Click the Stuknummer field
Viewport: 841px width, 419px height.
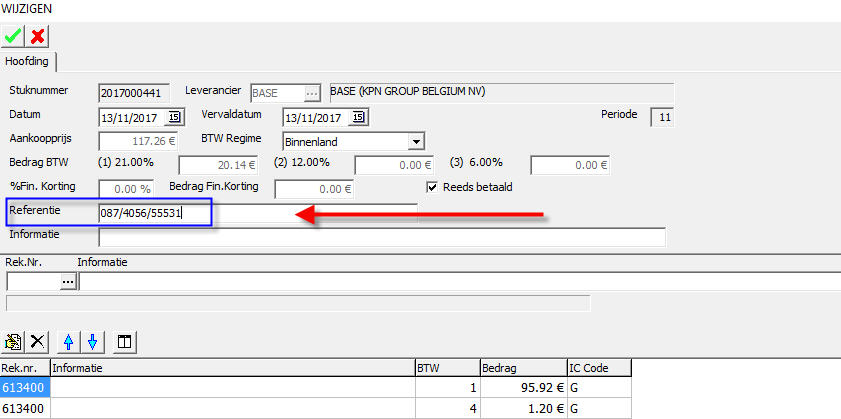[134, 93]
